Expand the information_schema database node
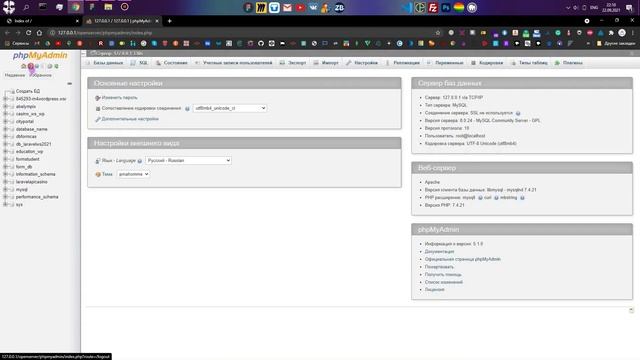 point(5,174)
